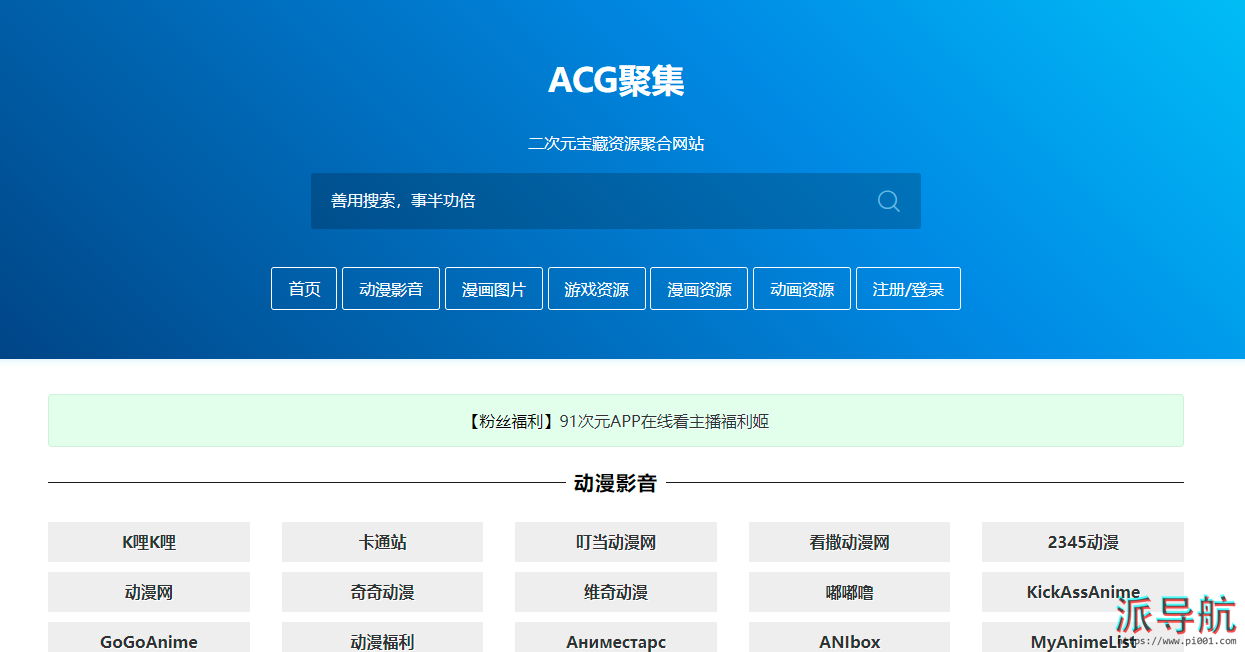Go to 看撒动漫网
The height and width of the screenshot is (652, 1245).
coord(849,542)
